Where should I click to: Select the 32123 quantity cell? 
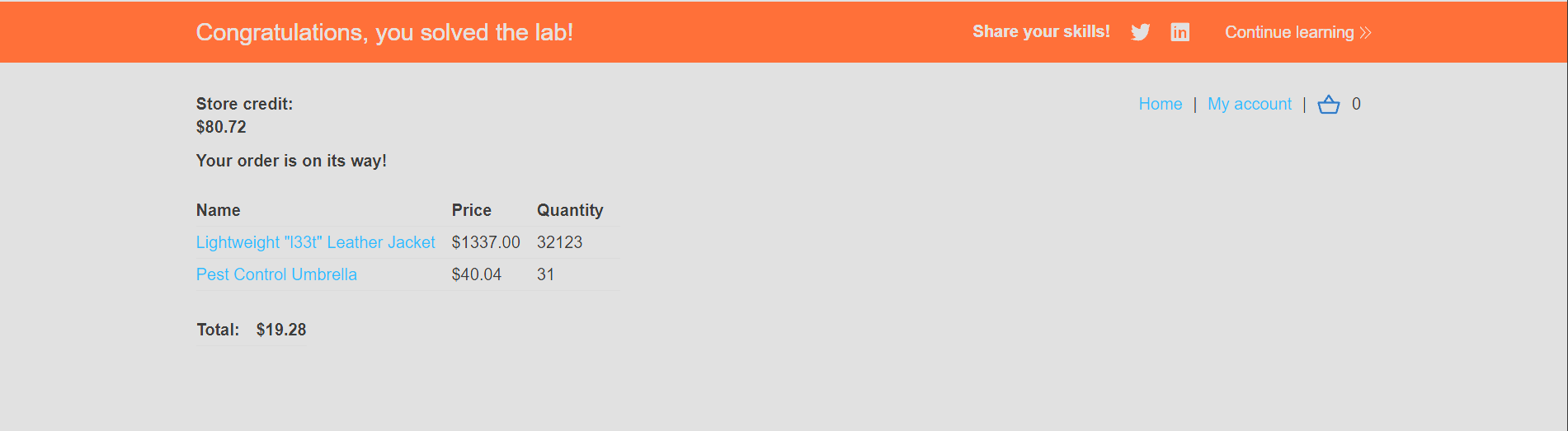click(559, 242)
